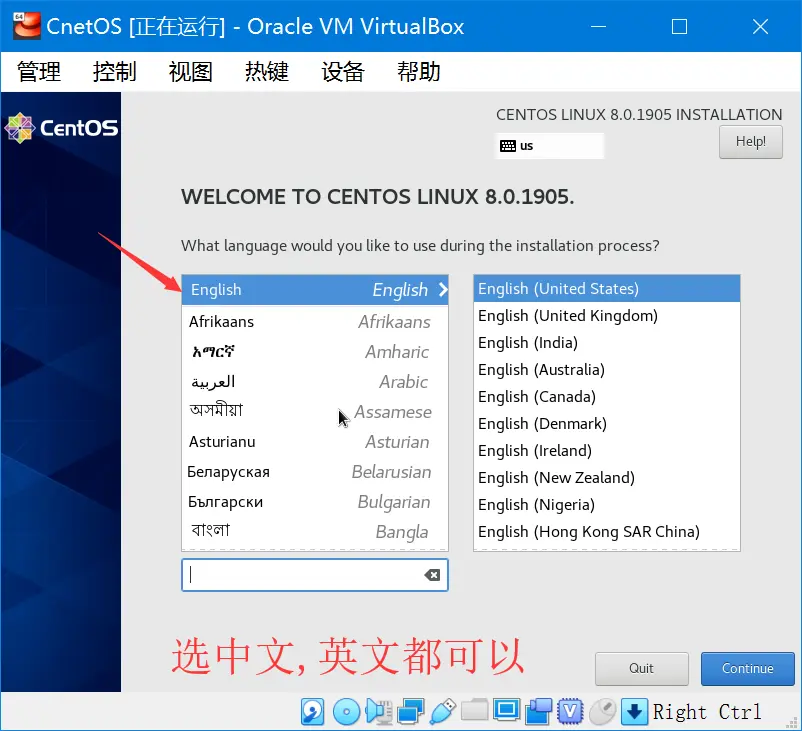
Task: Open the 设备 menu
Action: coord(342,71)
